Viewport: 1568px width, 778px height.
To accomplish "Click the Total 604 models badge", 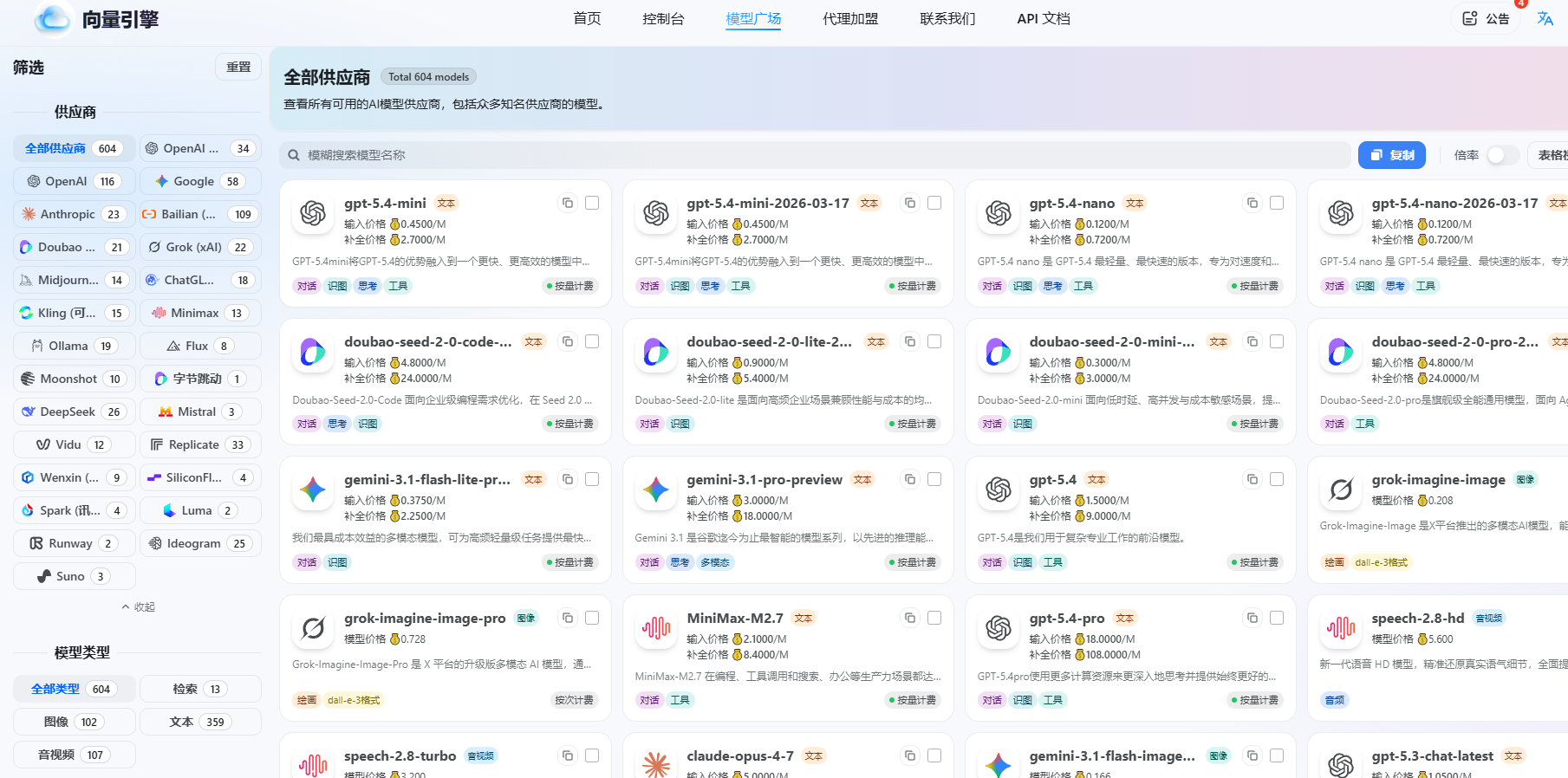I will coord(428,77).
